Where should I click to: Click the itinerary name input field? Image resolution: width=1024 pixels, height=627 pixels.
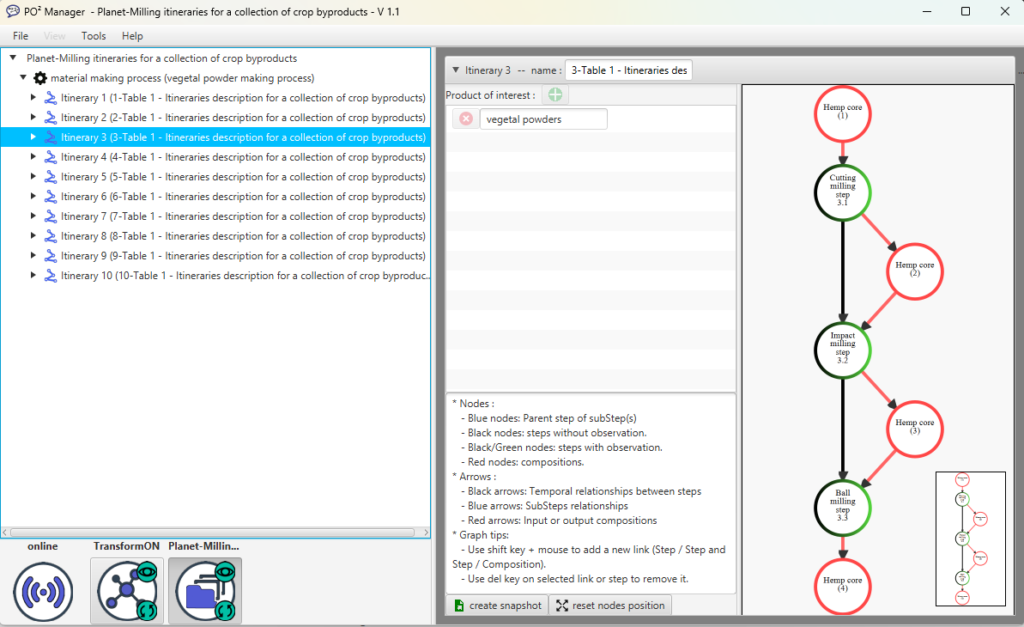(x=628, y=71)
